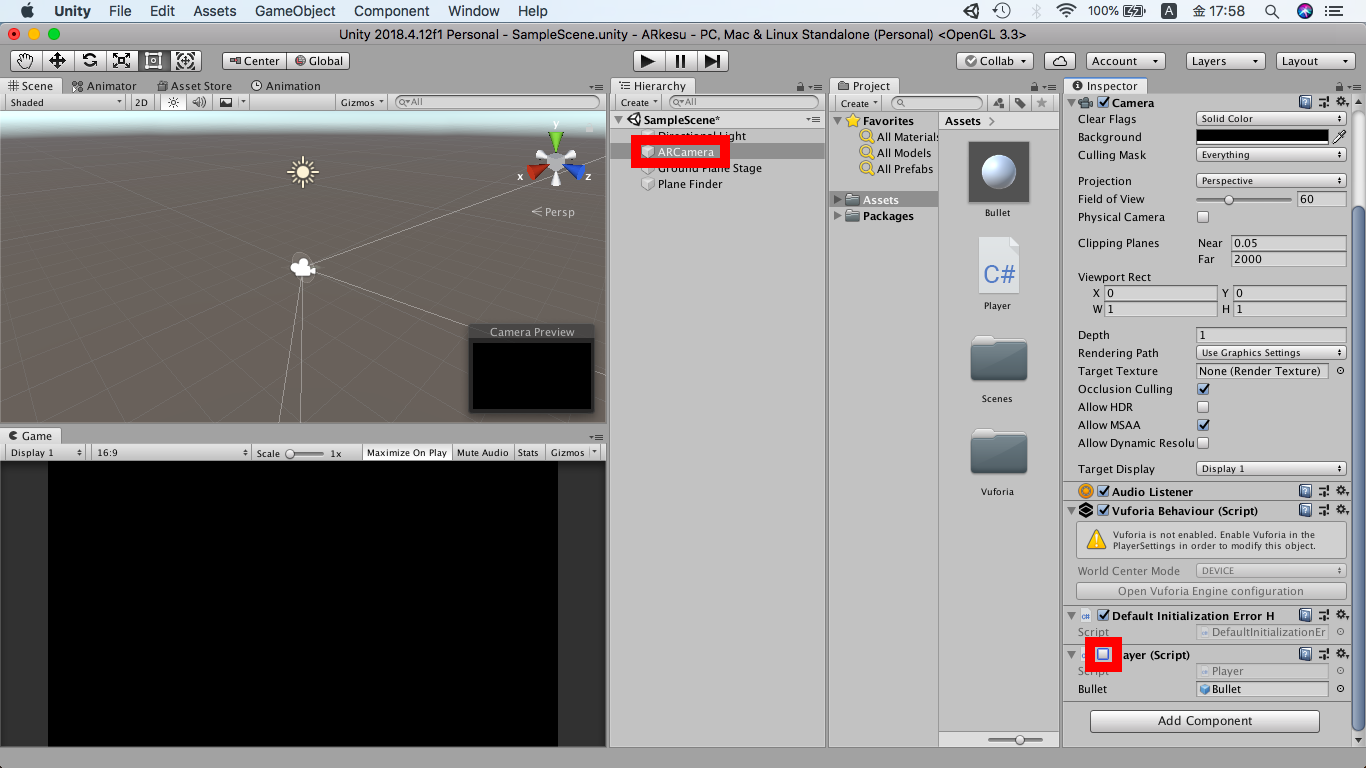The width and height of the screenshot is (1366, 768).
Task: Open the Target Texture object picker circle
Action: [1340, 371]
